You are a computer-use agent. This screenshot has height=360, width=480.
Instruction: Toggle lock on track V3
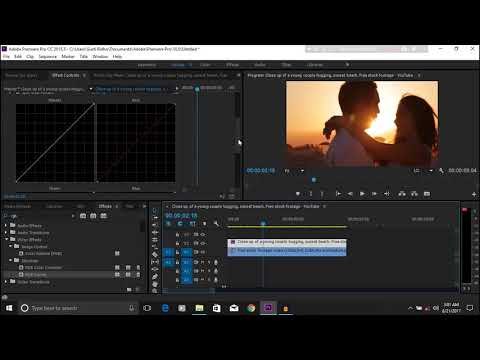click(178, 235)
